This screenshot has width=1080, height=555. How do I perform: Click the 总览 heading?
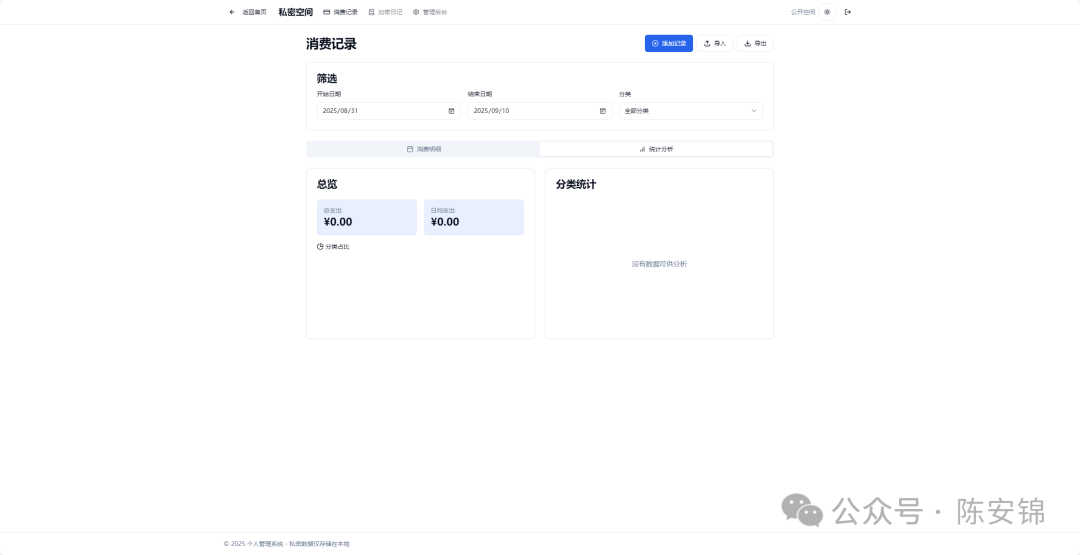327,185
